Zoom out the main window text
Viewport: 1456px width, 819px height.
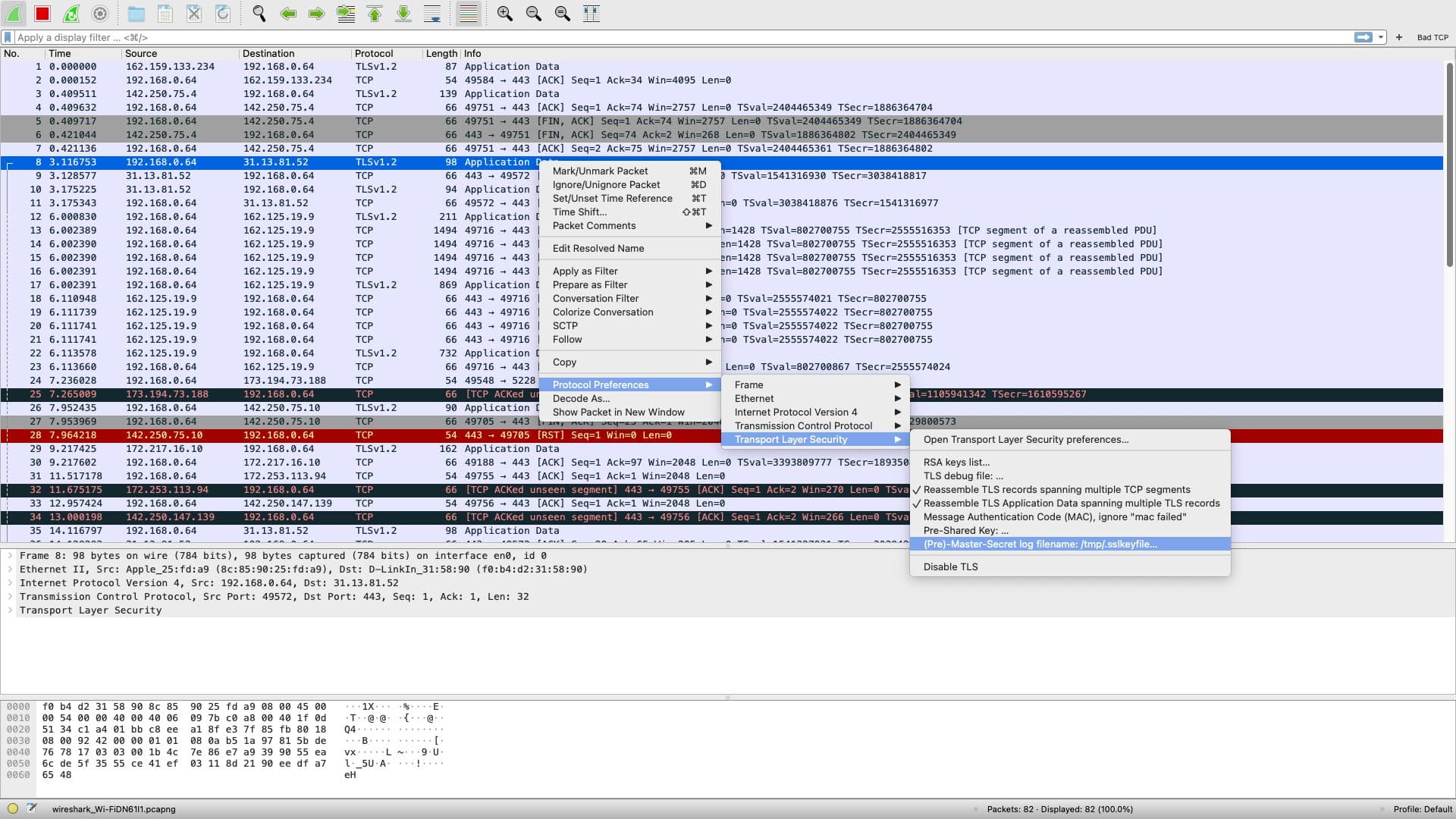click(x=534, y=14)
